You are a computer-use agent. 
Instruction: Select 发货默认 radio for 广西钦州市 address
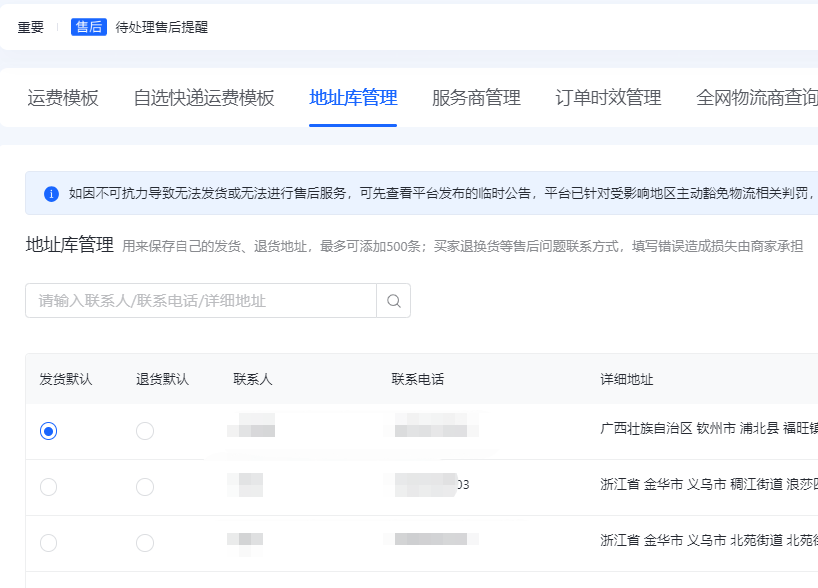(x=48, y=431)
